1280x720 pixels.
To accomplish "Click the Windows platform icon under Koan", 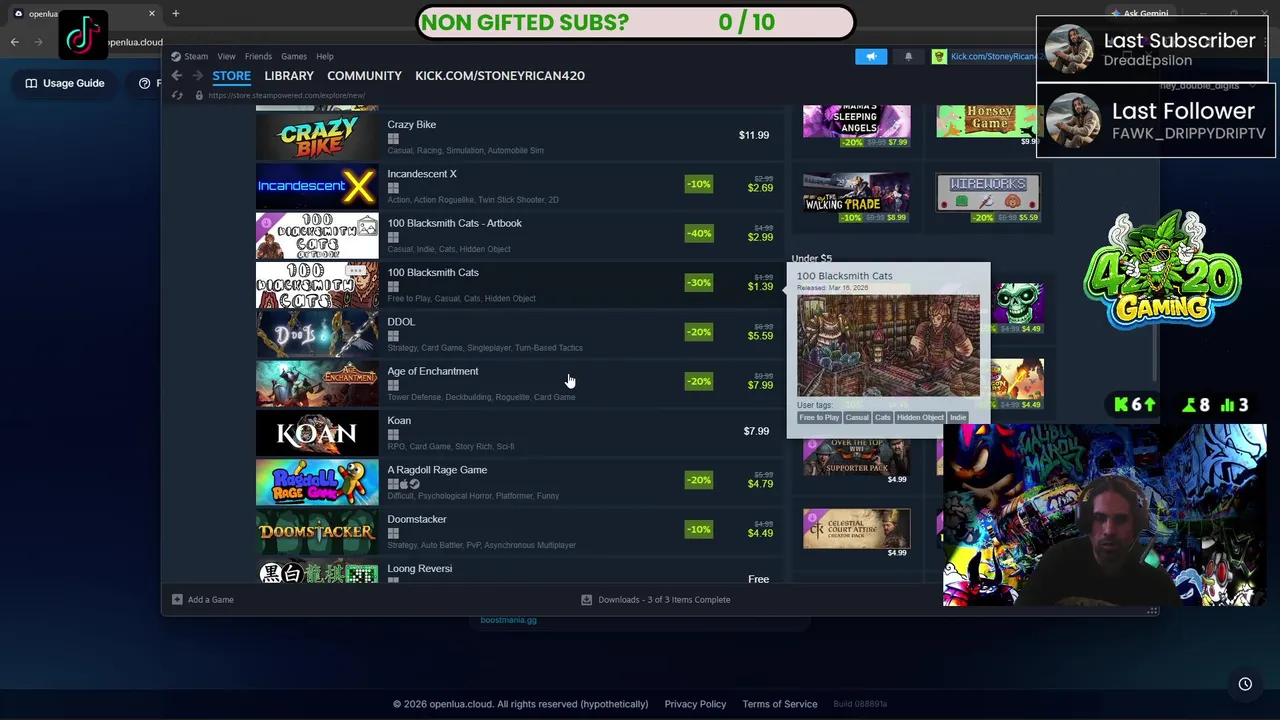I will 393,435.
